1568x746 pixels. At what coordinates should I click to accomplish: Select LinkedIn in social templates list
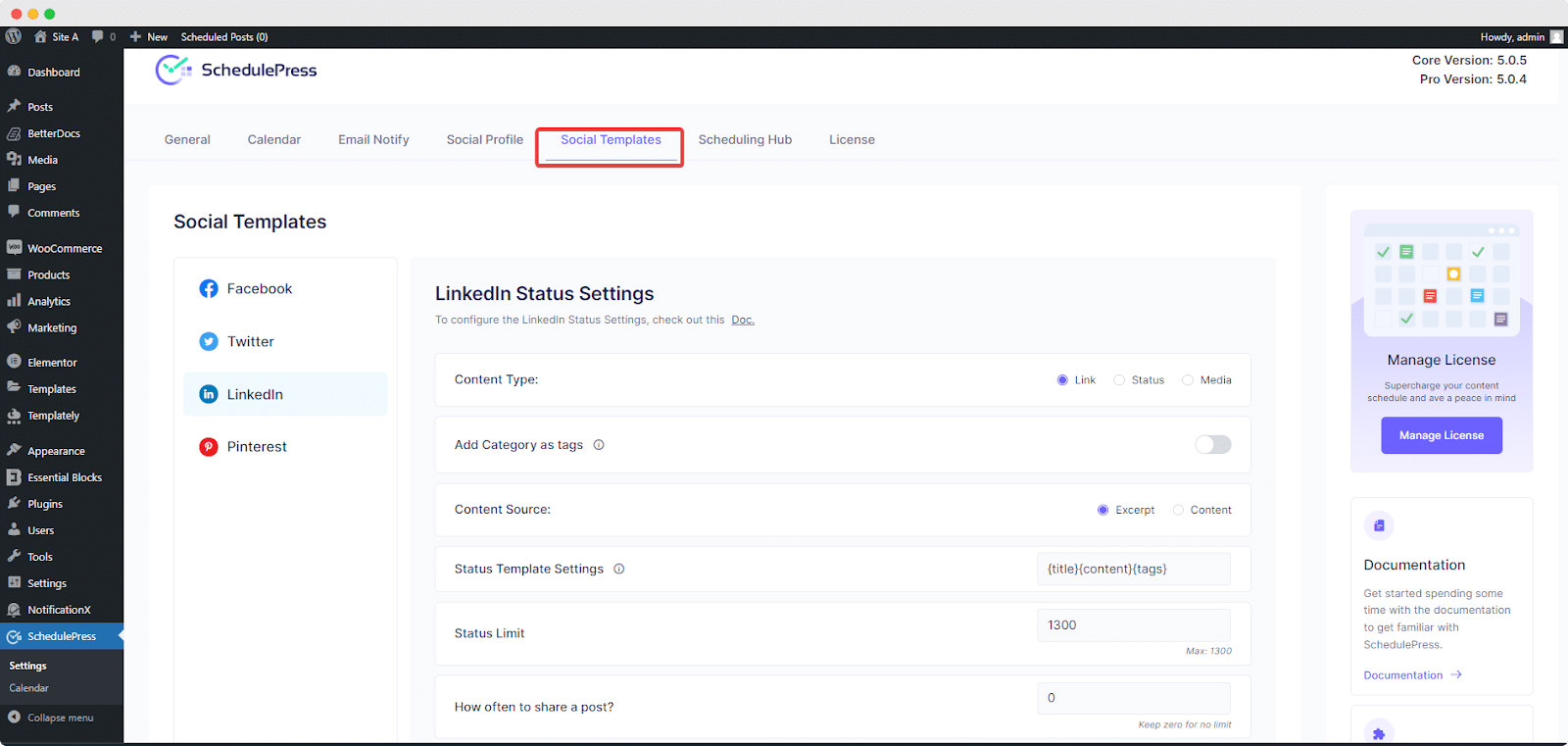(x=285, y=394)
